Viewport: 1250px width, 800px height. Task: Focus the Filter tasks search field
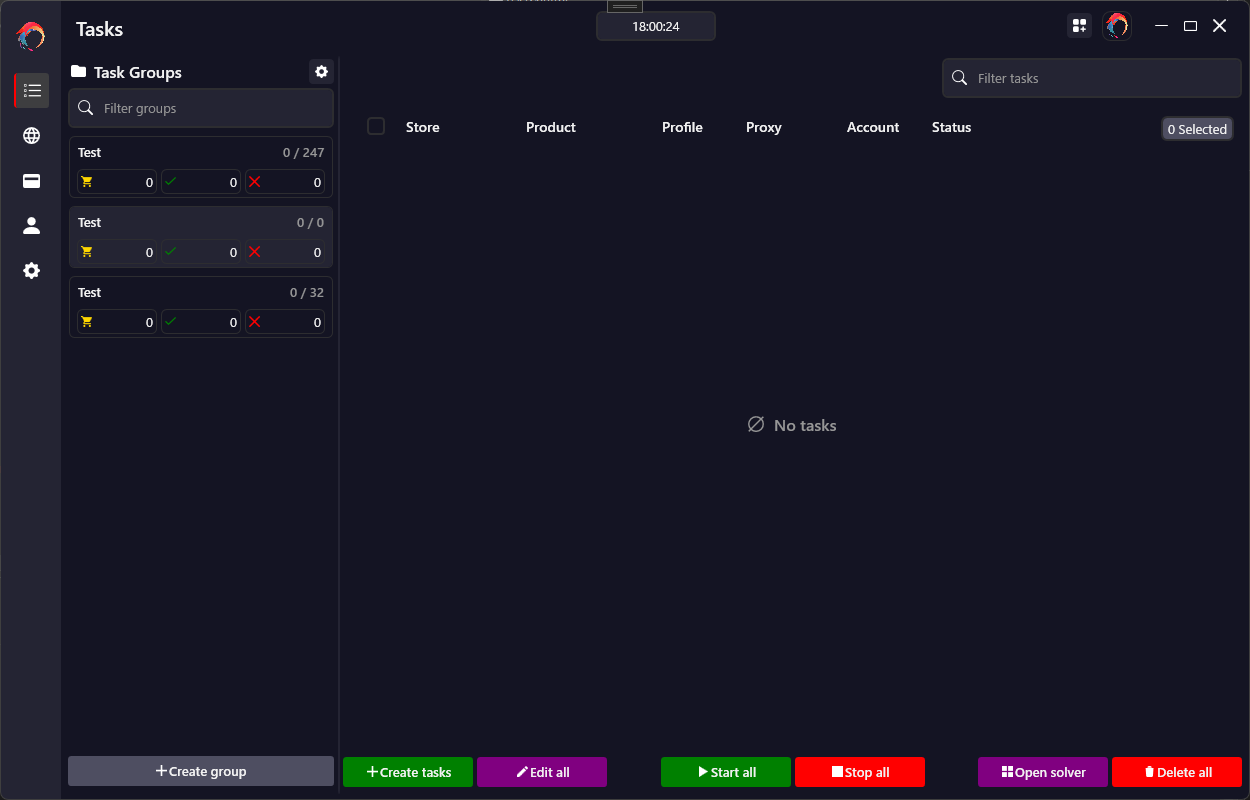click(x=1100, y=78)
